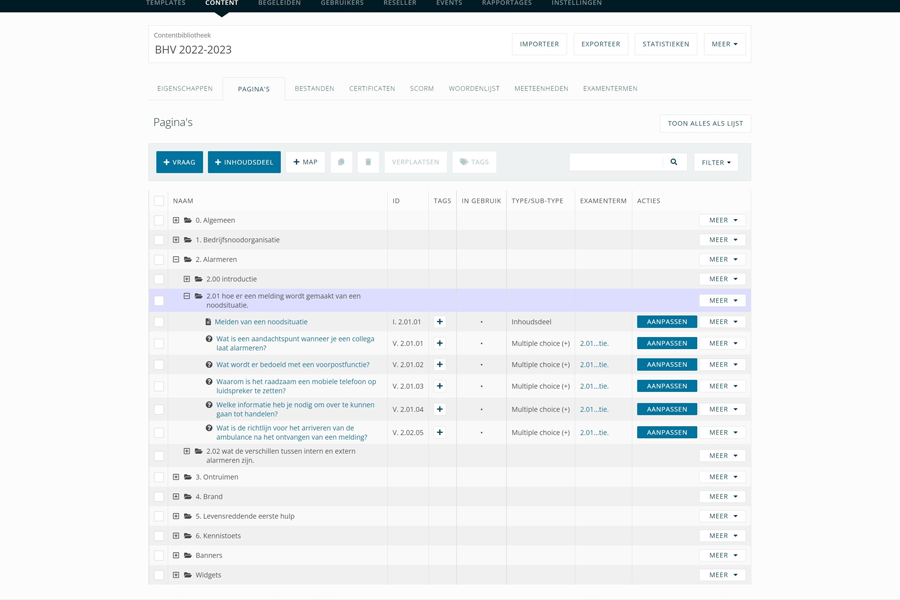Click Aanpassen for Melden van een noodsituatie

click(667, 322)
